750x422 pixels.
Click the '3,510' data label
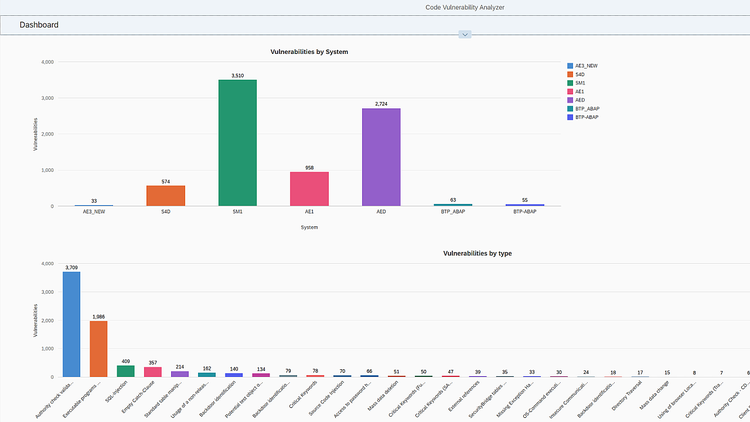tap(238, 76)
